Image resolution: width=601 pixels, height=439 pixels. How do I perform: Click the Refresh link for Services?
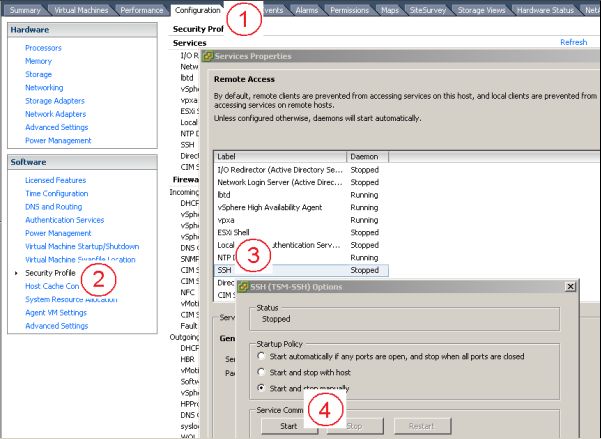pos(573,42)
